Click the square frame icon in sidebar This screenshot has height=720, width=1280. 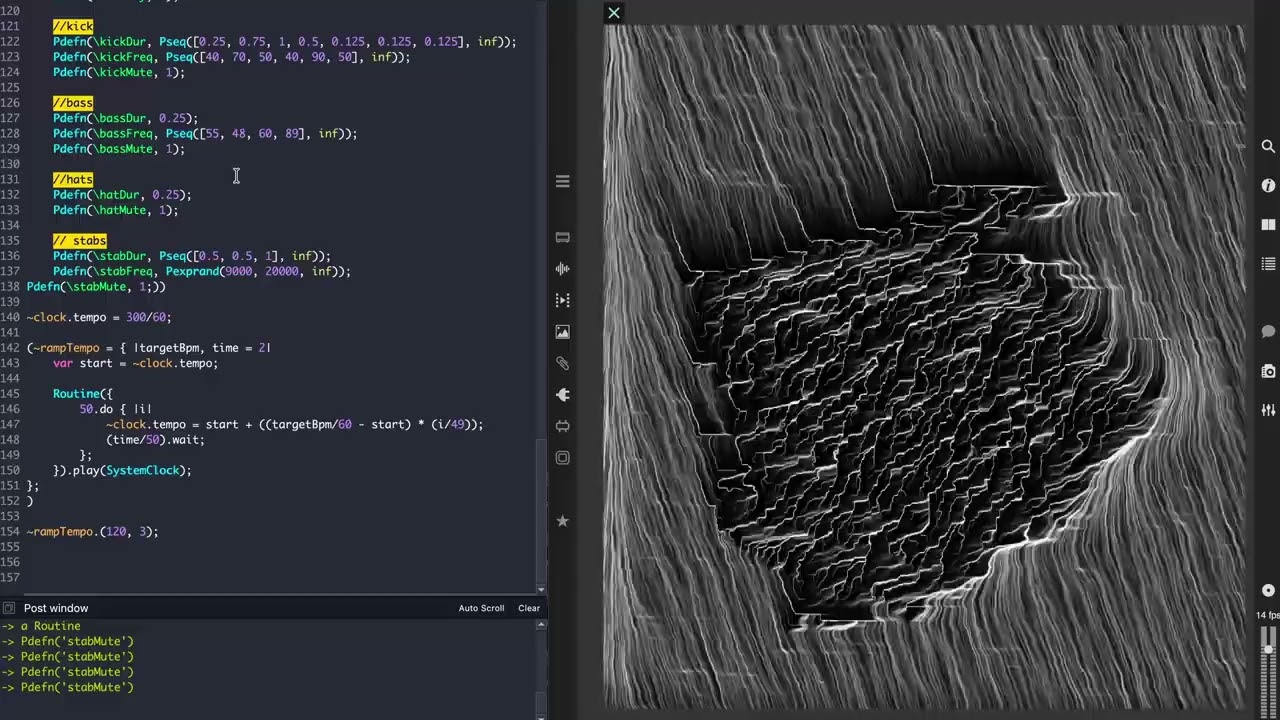click(562, 458)
